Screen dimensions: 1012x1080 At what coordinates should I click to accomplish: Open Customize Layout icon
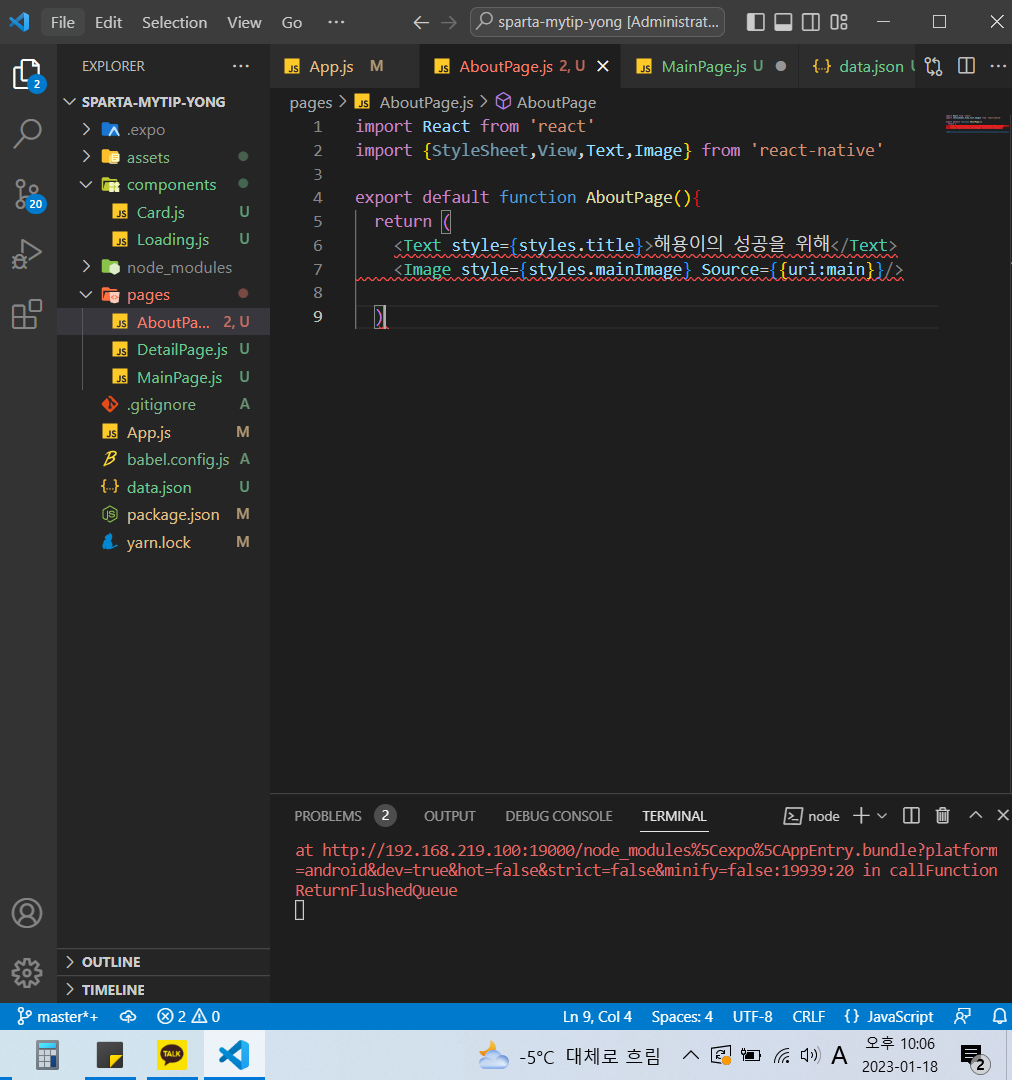click(839, 22)
